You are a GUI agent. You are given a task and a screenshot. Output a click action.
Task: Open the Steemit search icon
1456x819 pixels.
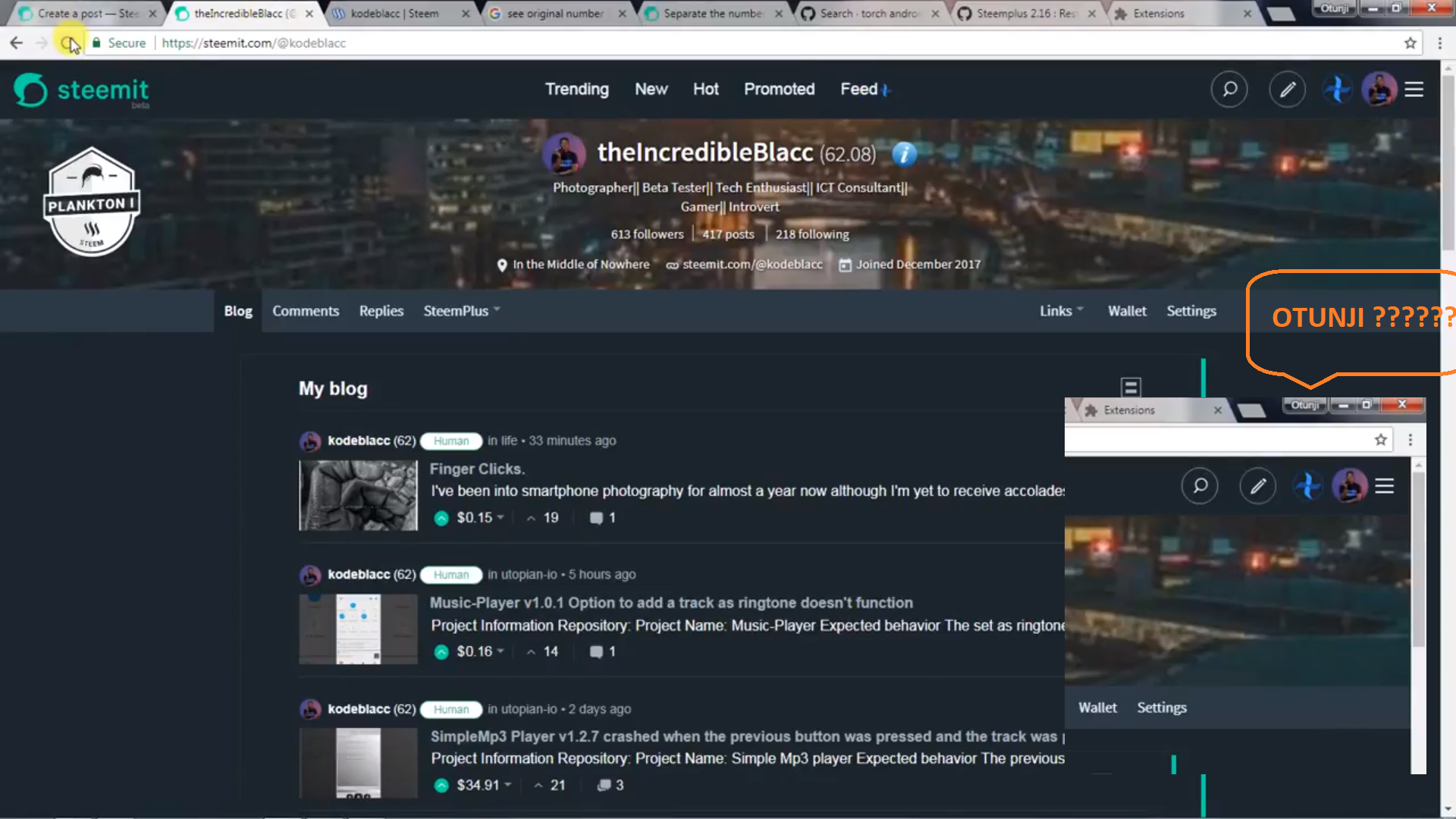(x=1229, y=89)
